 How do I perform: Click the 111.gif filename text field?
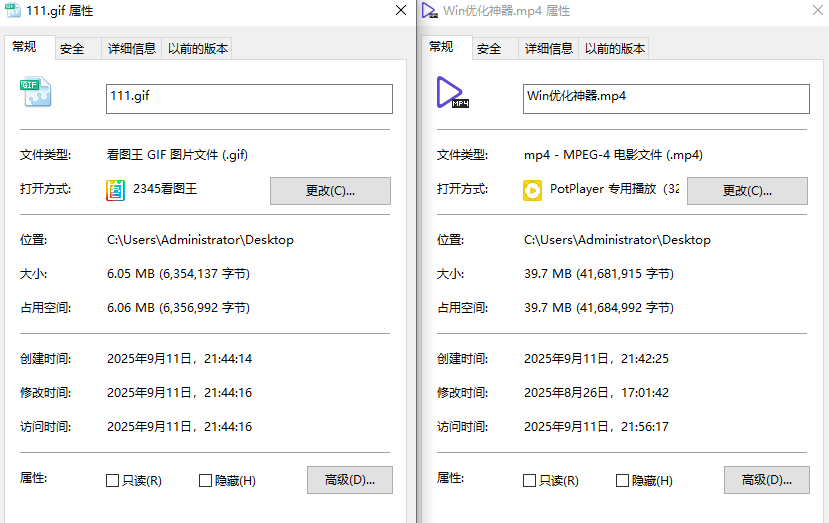[x=249, y=98]
